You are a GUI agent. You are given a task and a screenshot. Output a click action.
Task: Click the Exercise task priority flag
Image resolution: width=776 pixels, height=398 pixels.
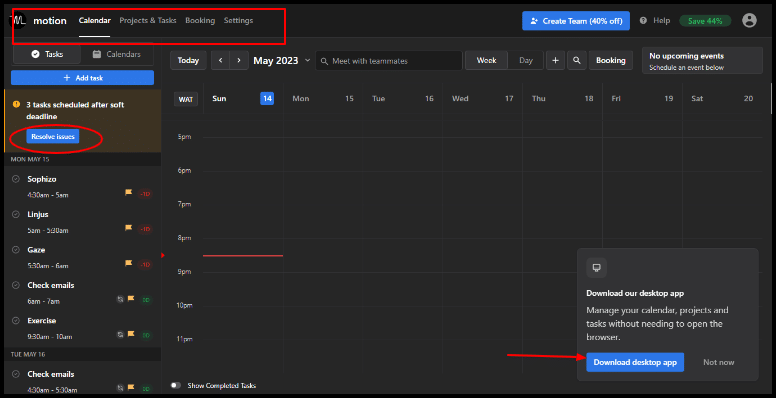click(131, 335)
